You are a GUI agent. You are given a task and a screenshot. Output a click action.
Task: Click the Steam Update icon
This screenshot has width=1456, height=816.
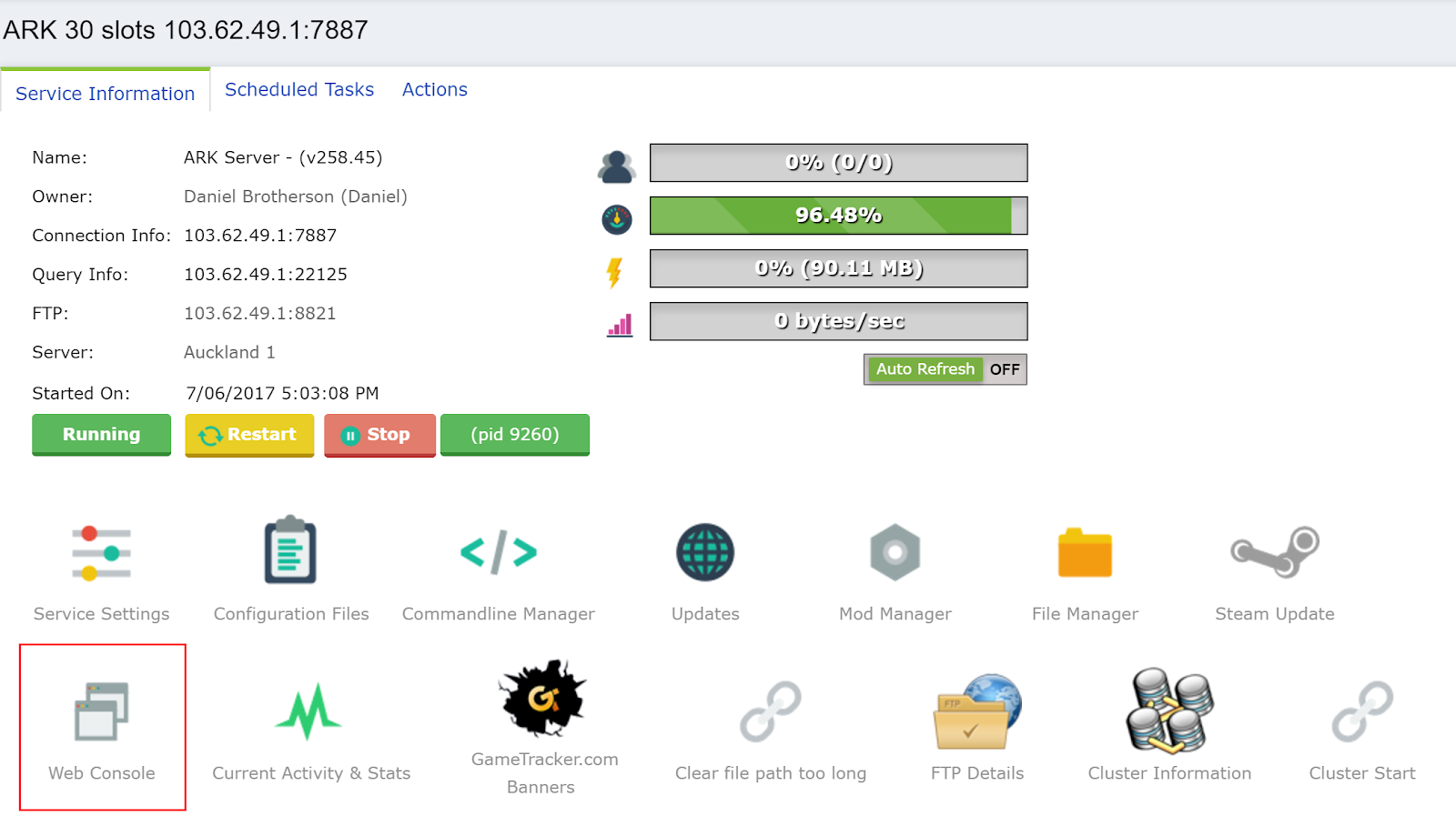pyautogui.click(x=1275, y=552)
